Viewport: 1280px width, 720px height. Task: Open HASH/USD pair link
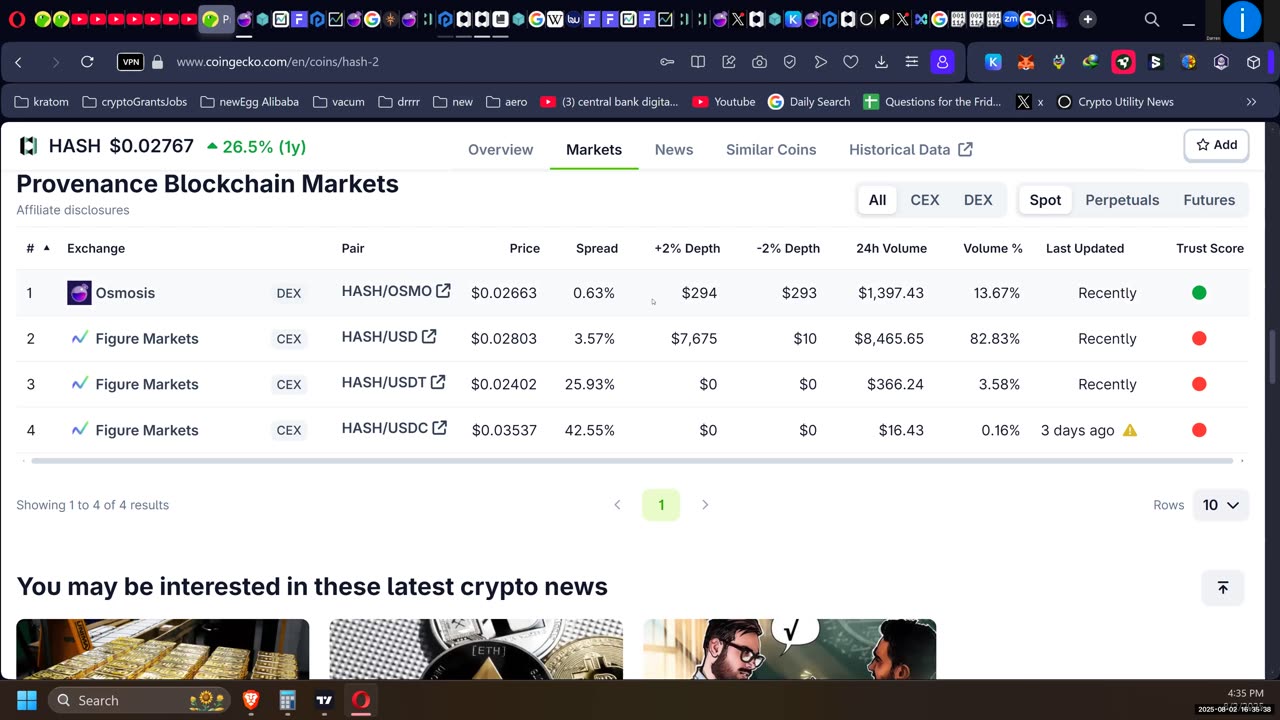tap(389, 337)
